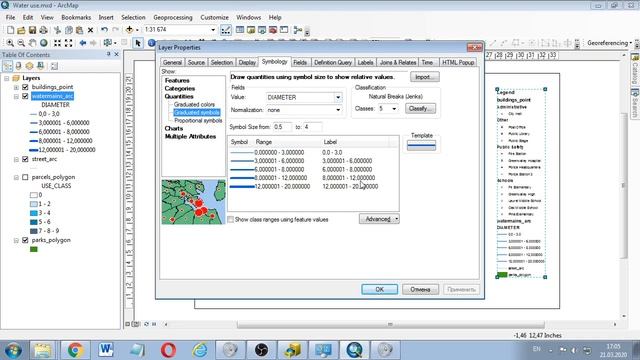Toggle buildings_point layer visibility checkbox
640x360 pixels.
pyautogui.click(x=25, y=87)
